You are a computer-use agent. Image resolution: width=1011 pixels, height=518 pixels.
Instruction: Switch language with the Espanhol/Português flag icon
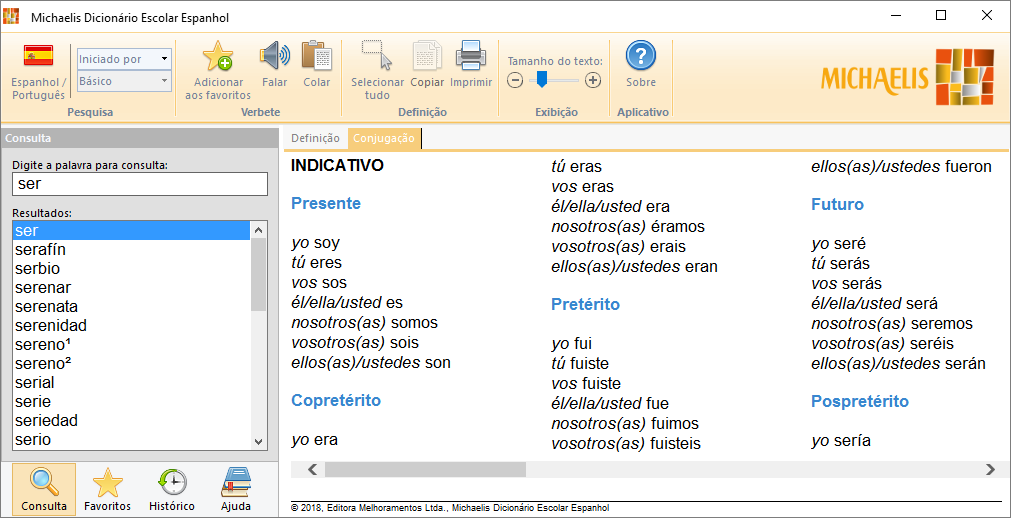click(x=38, y=56)
